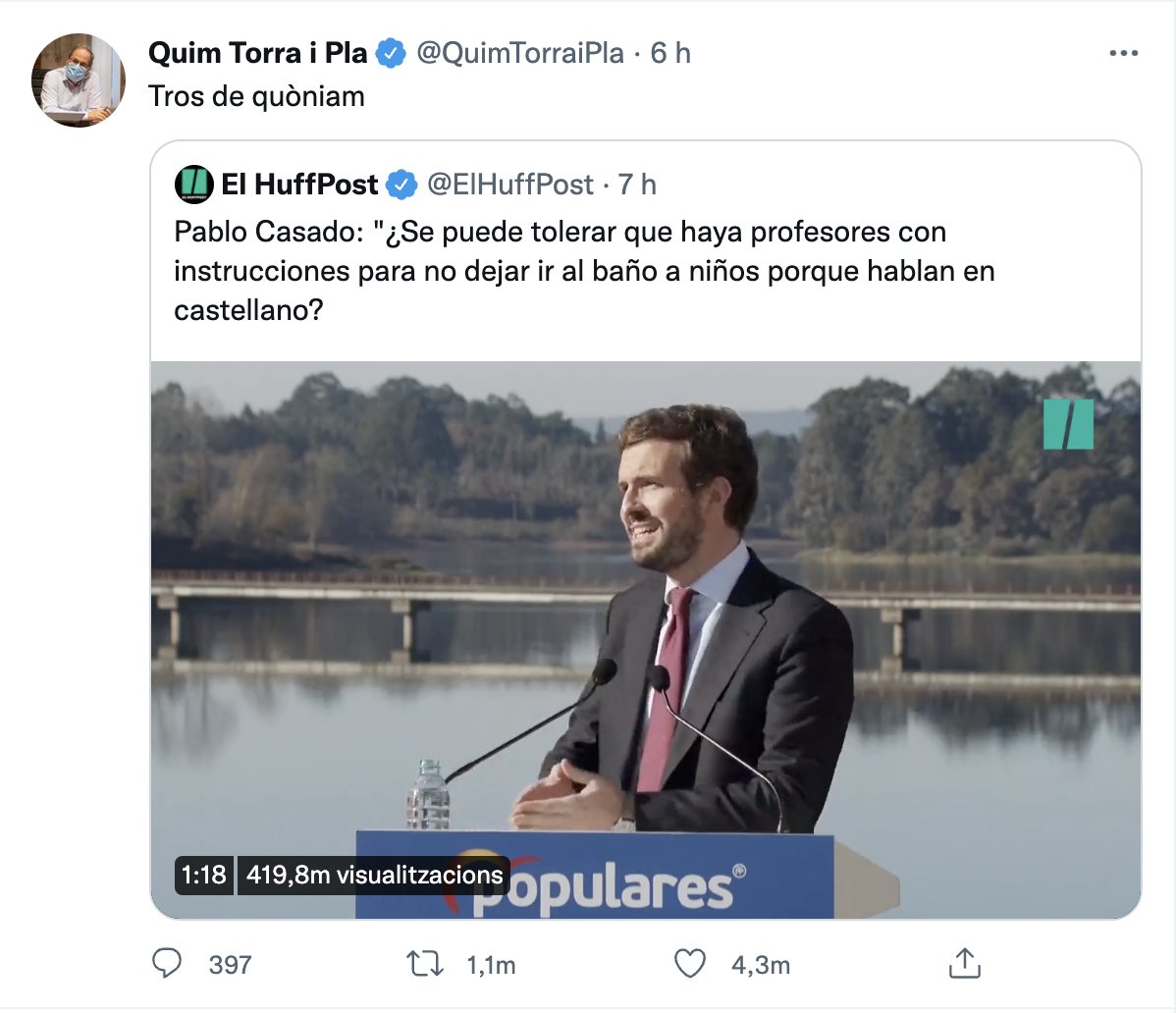Click the 7 h quoted tweet timestamp

coord(637,185)
